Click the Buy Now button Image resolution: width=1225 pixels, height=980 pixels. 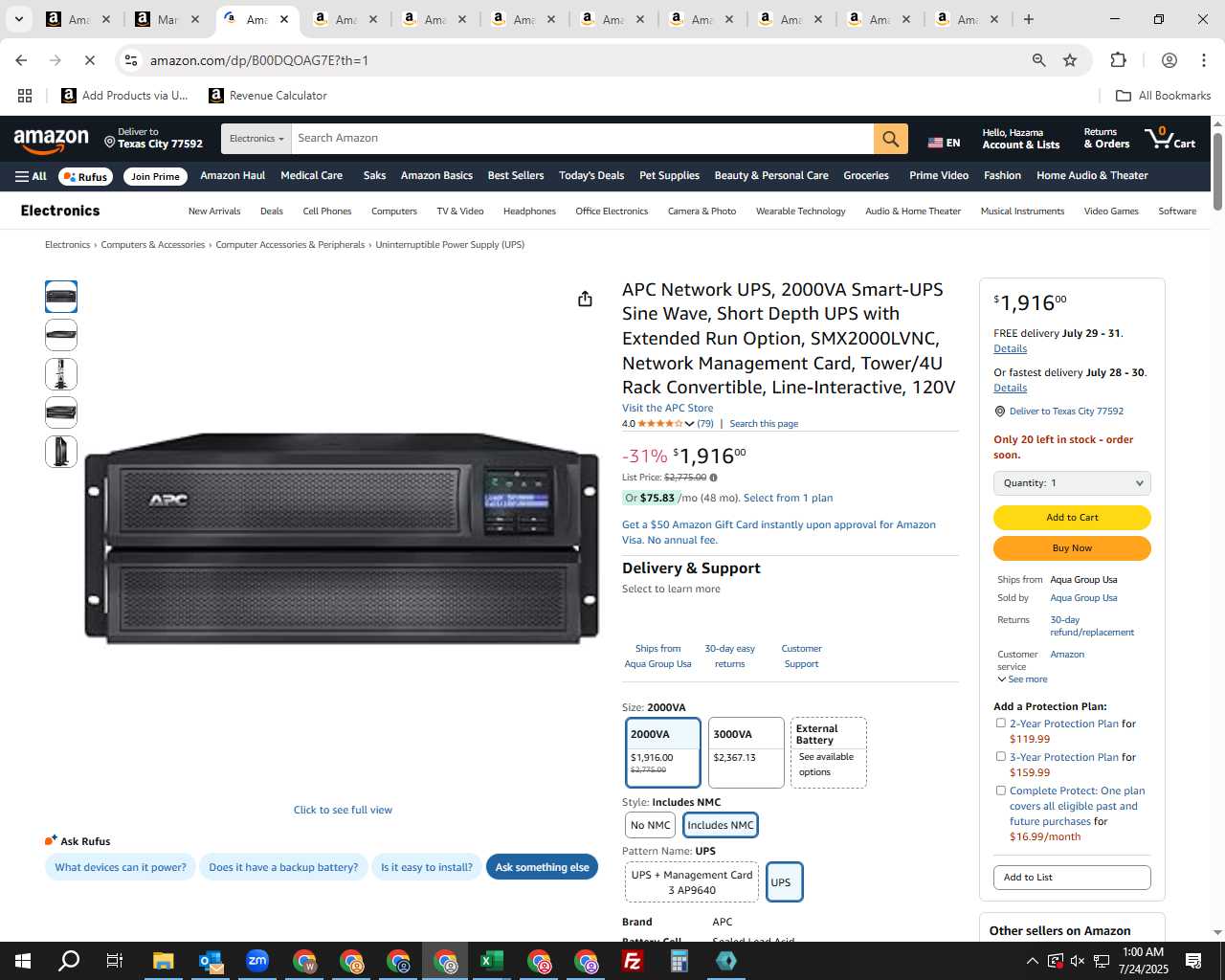[1072, 548]
